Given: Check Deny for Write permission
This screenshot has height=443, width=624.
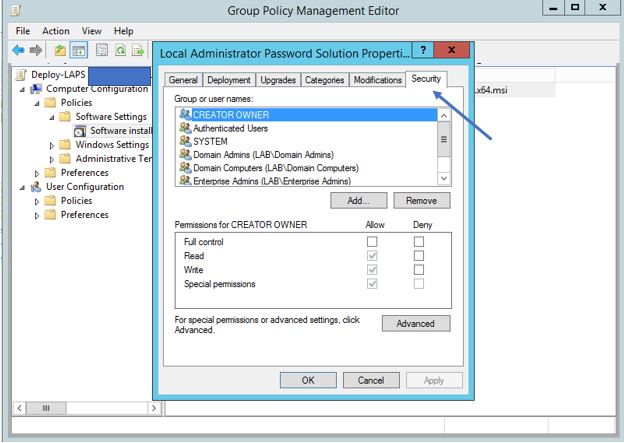Looking at the screenshot, I should [419, 270].
